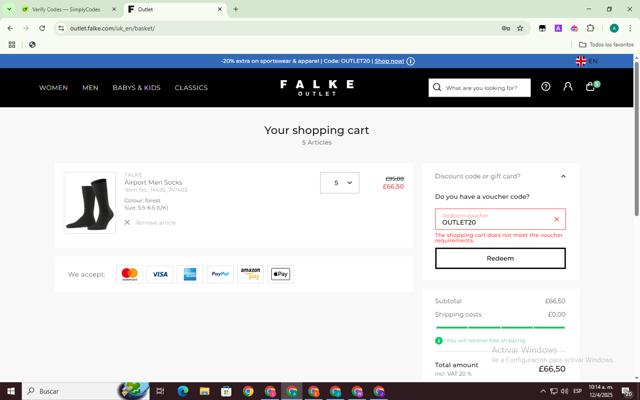The image size is (640, 400).
Task: Open the BABYS & KIDS menu
Action: 136,87
